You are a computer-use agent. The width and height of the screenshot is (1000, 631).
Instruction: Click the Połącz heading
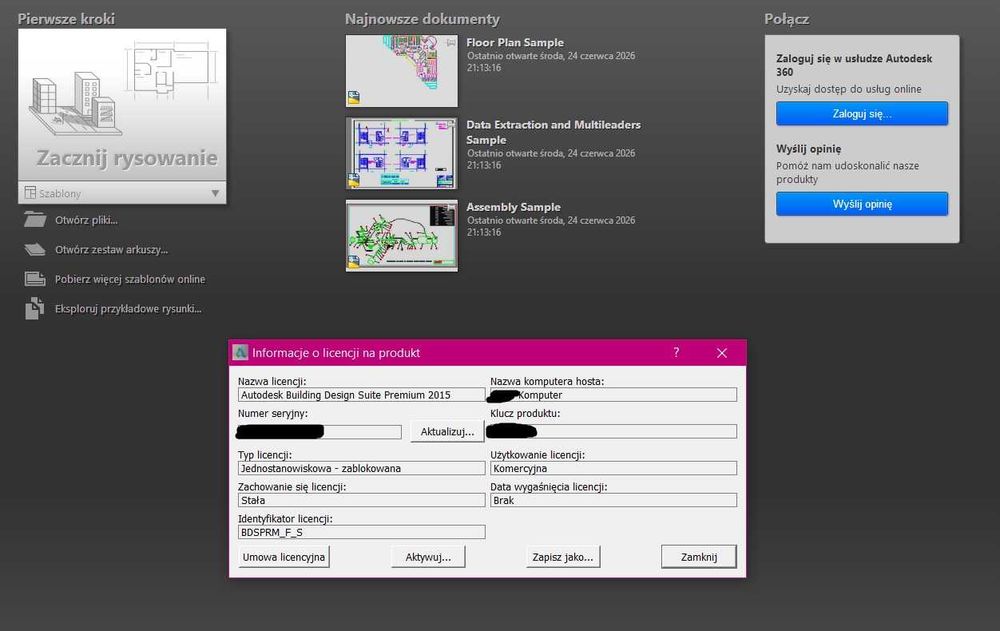pos(786,19)
